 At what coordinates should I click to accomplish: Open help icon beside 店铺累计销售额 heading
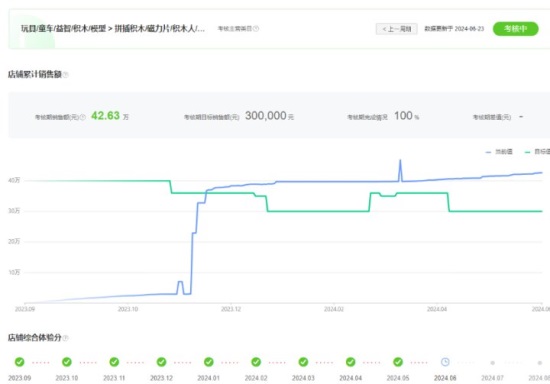[66, 74]
